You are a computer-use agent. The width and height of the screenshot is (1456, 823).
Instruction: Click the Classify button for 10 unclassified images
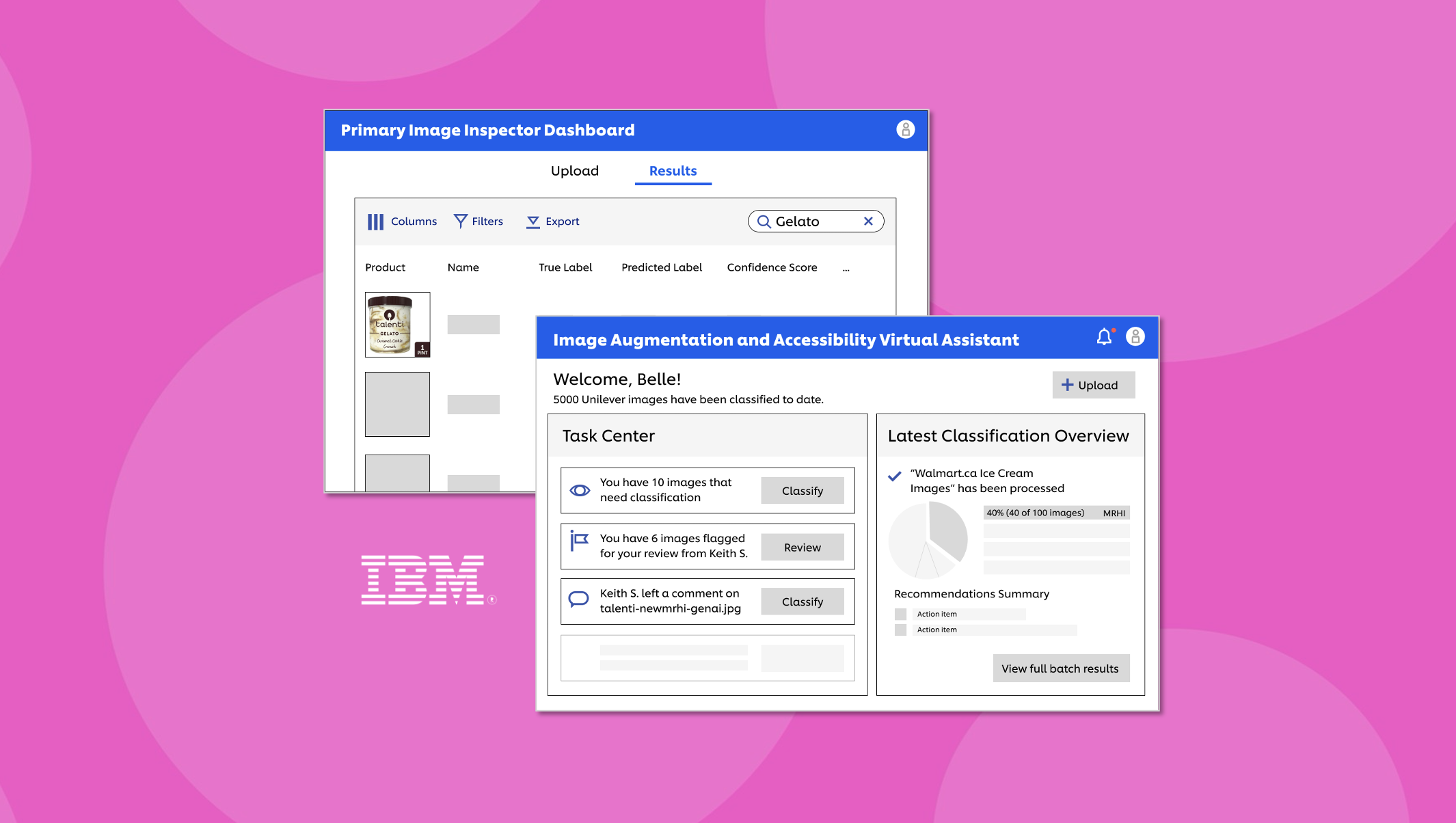click(x=802, y=490)
